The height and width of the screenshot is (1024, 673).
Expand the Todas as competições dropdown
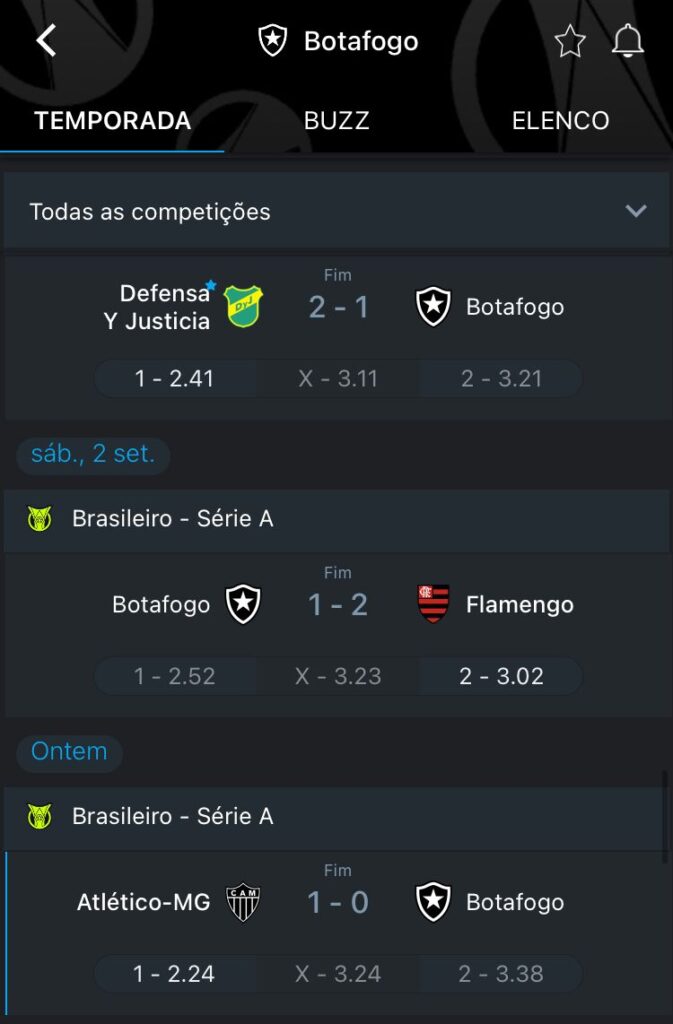pyautogui.click(x=336, y=212)
